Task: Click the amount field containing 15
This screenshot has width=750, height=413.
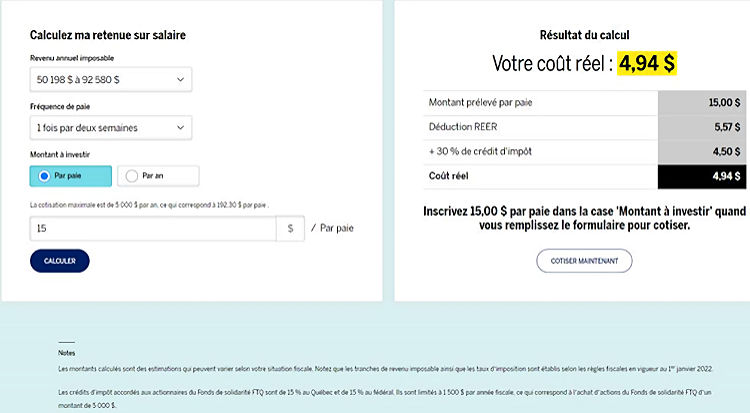Action: tap(153, 229)
